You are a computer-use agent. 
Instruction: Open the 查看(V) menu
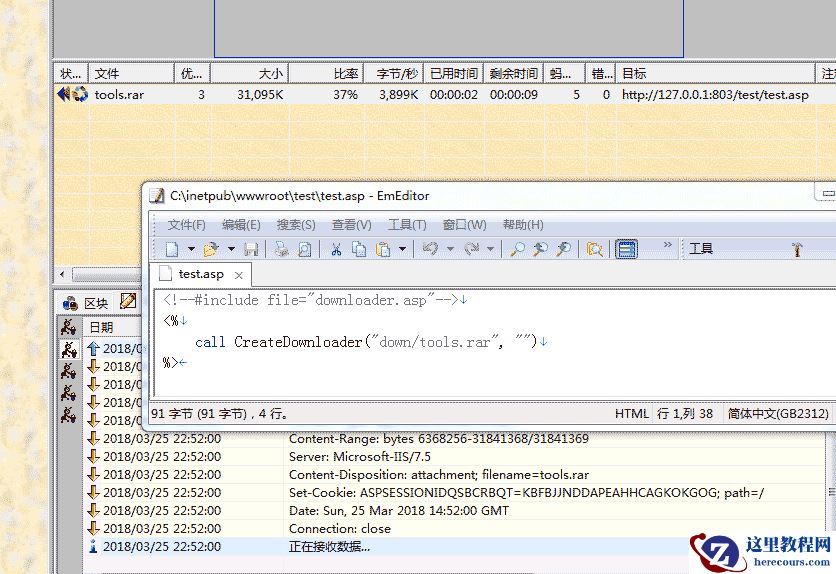click(351, 225)
